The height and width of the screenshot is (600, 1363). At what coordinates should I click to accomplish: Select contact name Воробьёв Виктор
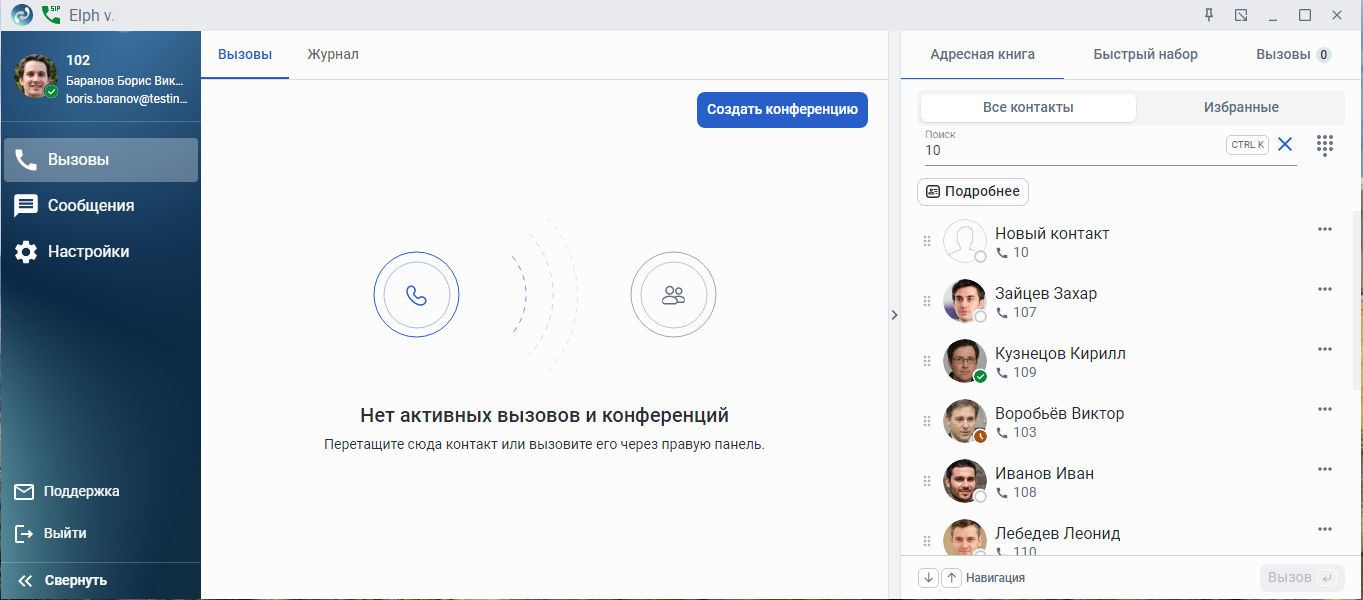point(1060,413)
